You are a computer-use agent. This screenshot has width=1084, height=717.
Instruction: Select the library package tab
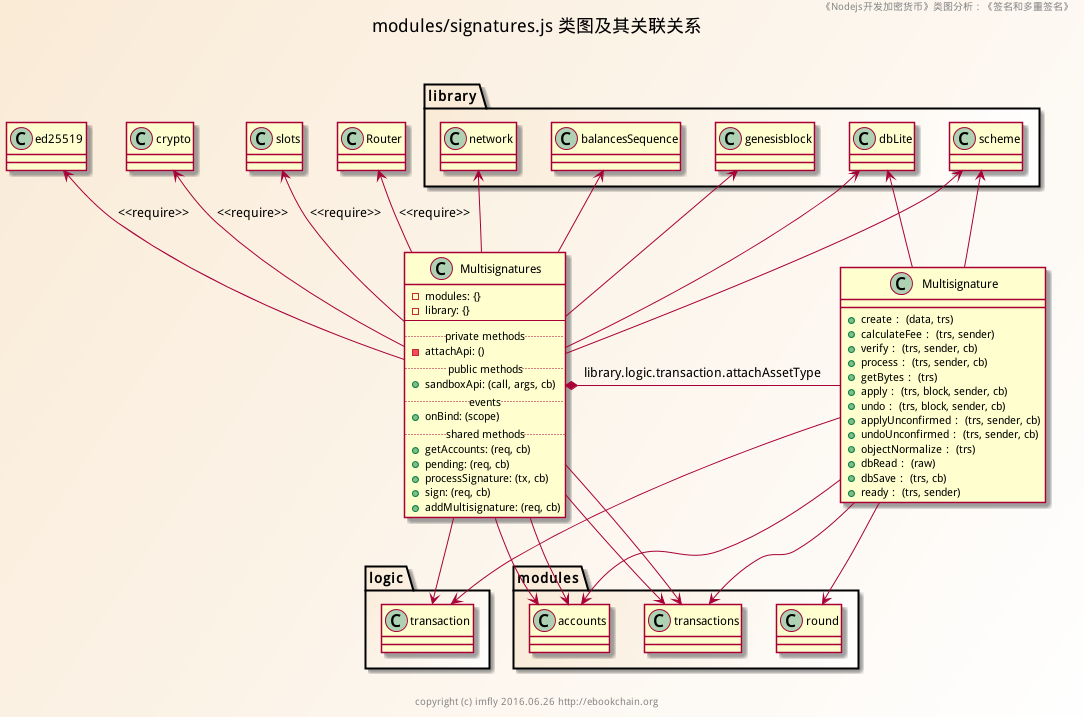[452, 96]
